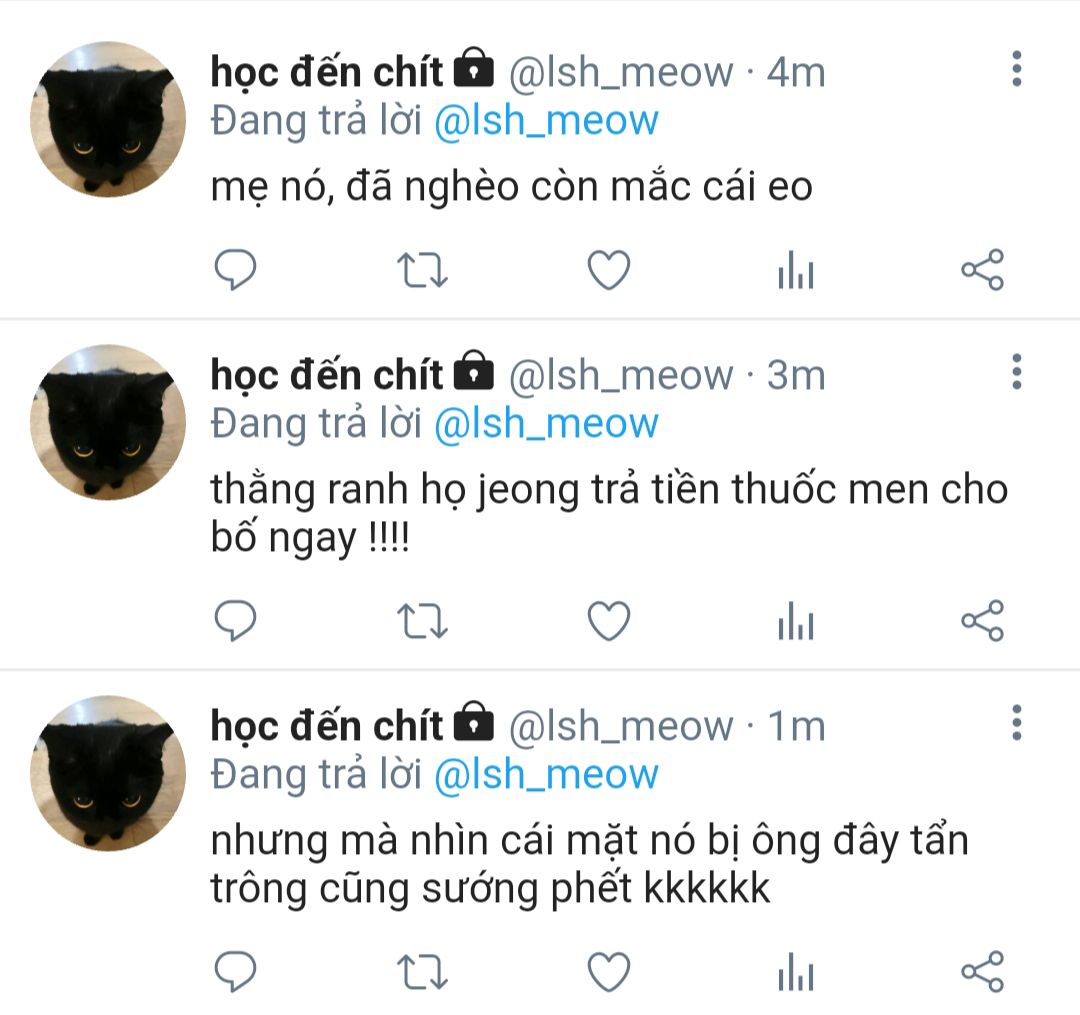Screen dimensions: 1080x1015
Task: View analytics of the 4m ago tweet
Action: [x=796, y=269]
